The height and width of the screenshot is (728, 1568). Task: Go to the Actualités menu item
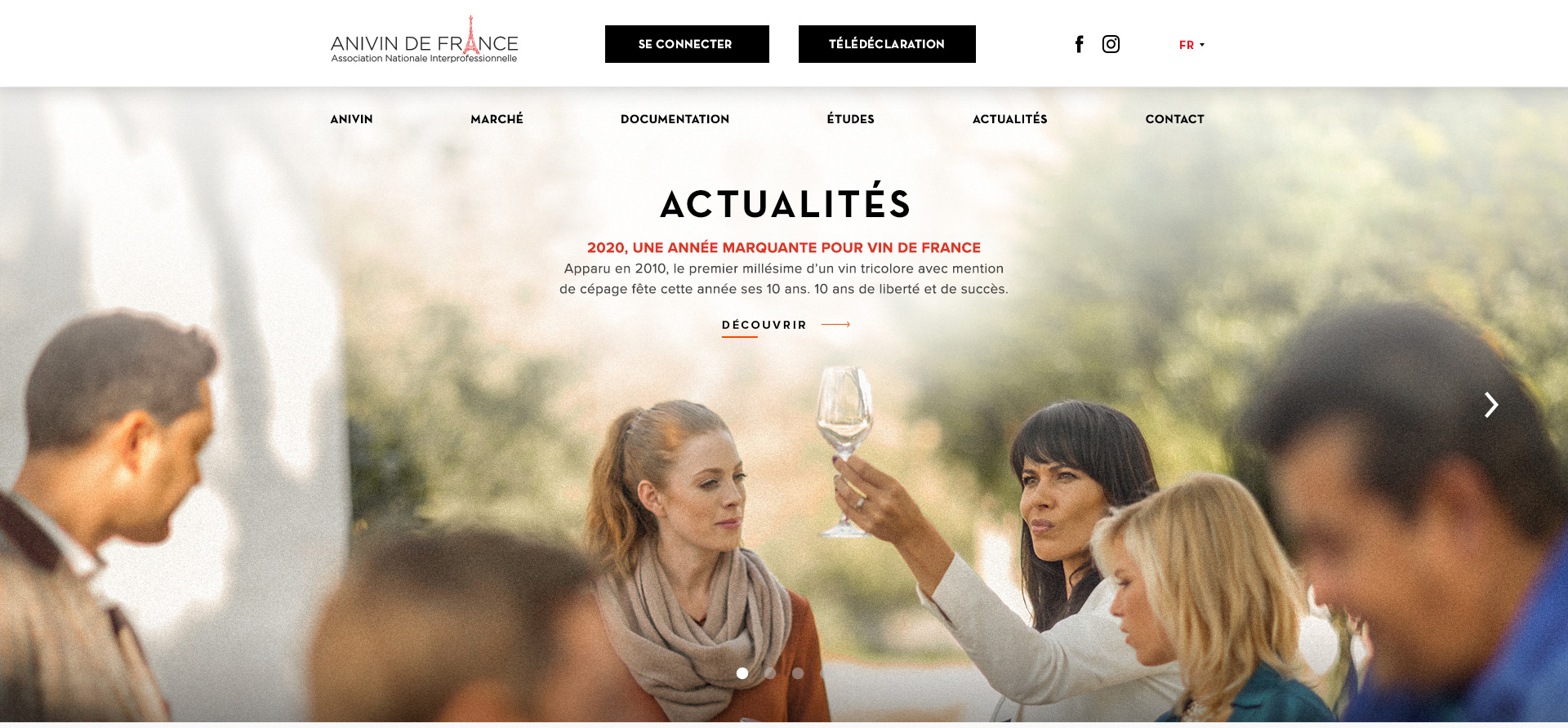[x=1009, y=119]
